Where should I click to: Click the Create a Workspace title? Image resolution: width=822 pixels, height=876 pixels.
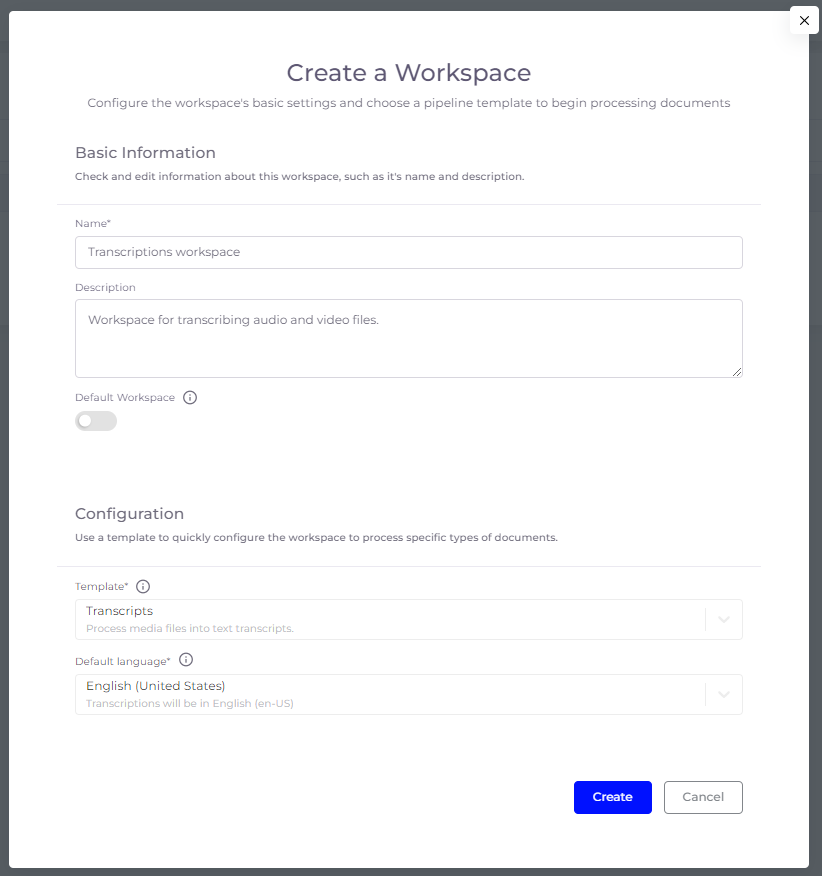409,73
